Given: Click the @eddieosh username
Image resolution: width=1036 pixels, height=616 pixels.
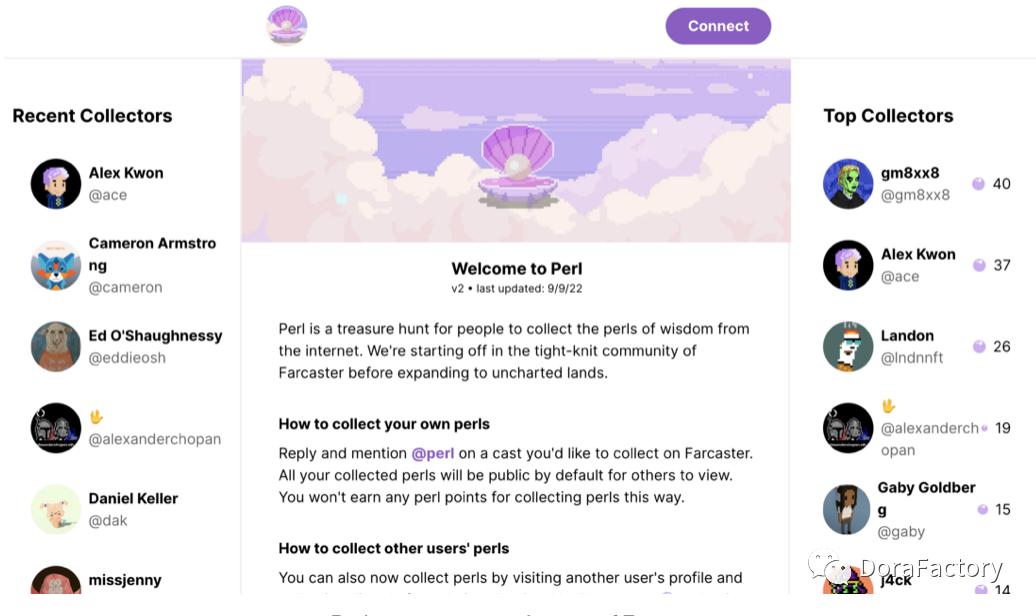Looking at the screenshot, I should click(127, 357).
